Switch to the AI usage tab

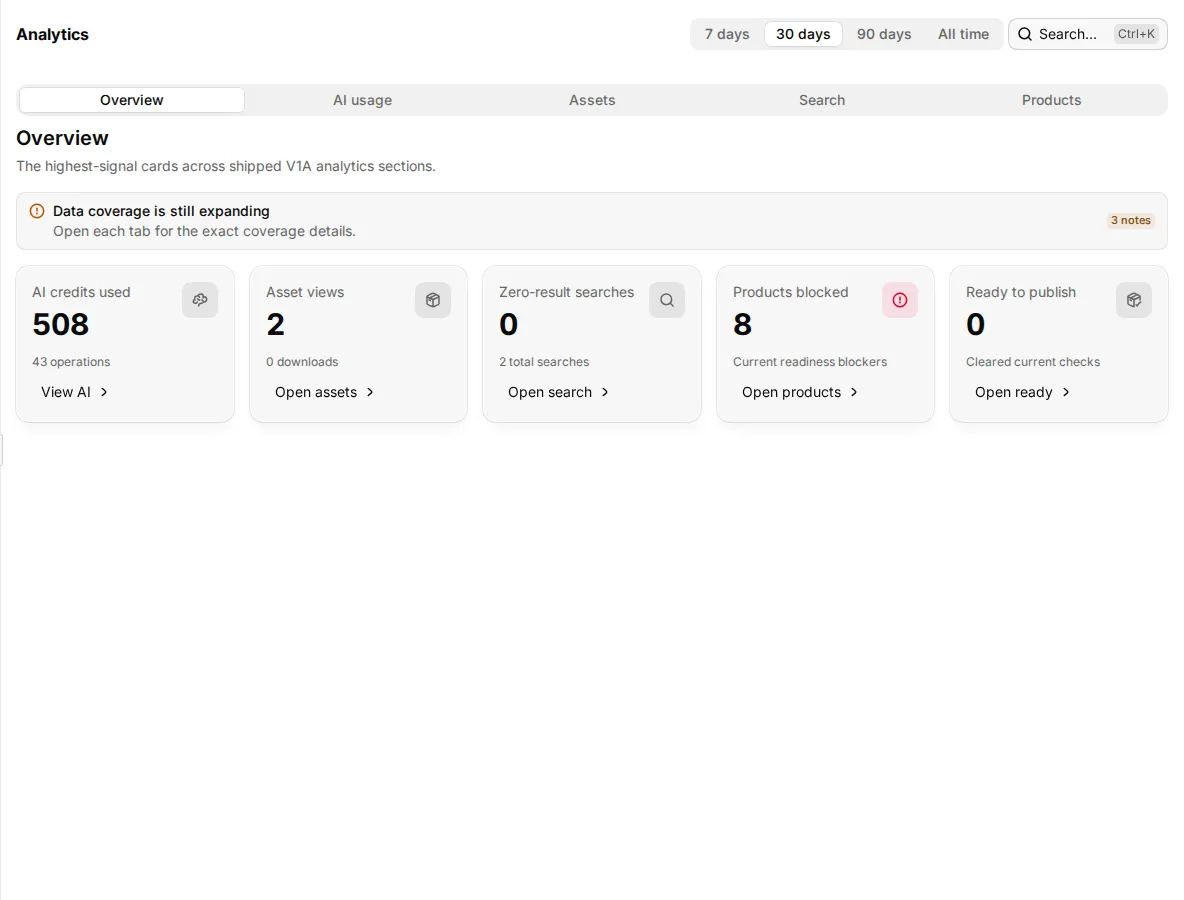coord(362,100)
